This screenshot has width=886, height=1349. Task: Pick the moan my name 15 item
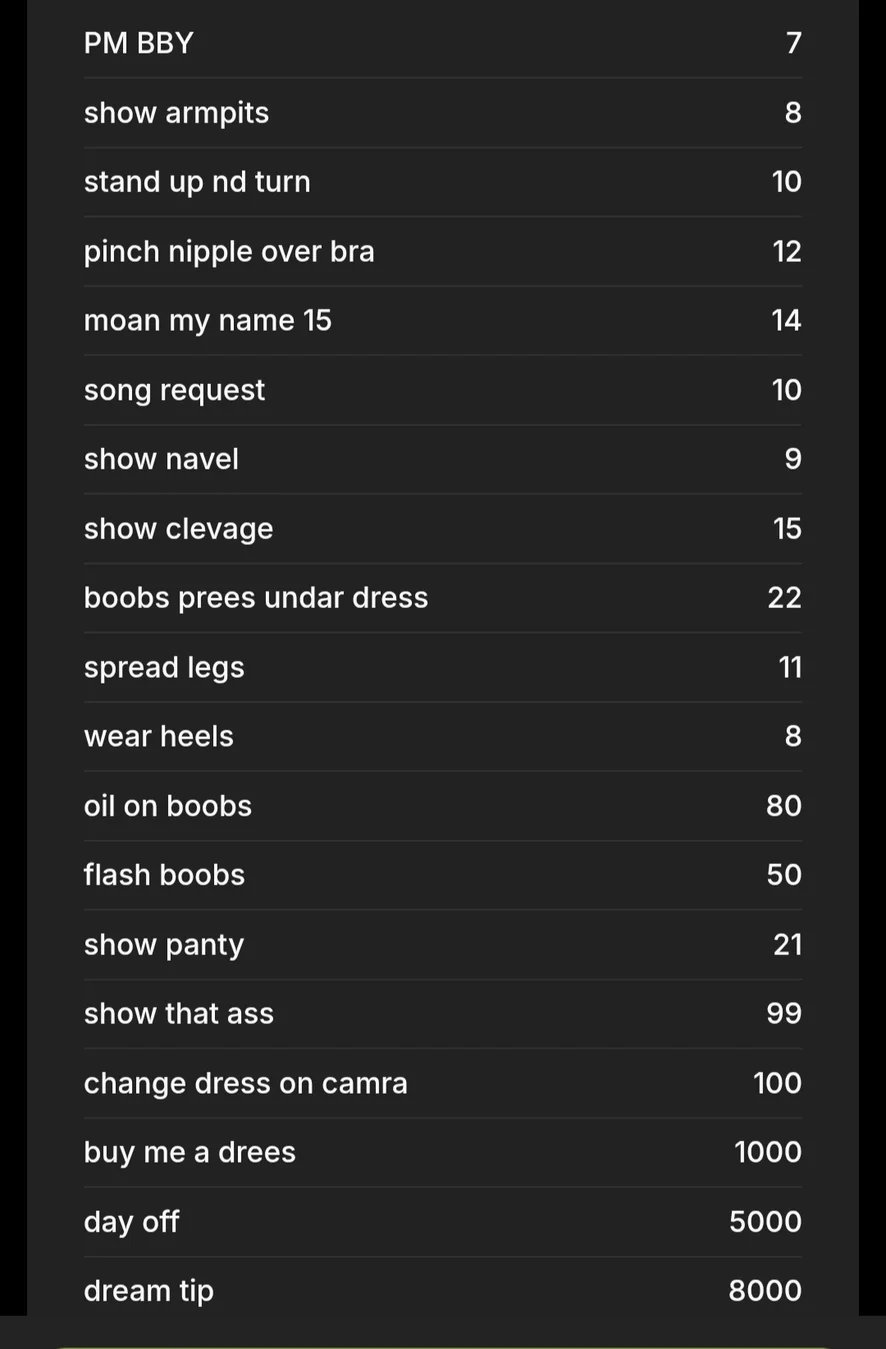click(207, 320)
